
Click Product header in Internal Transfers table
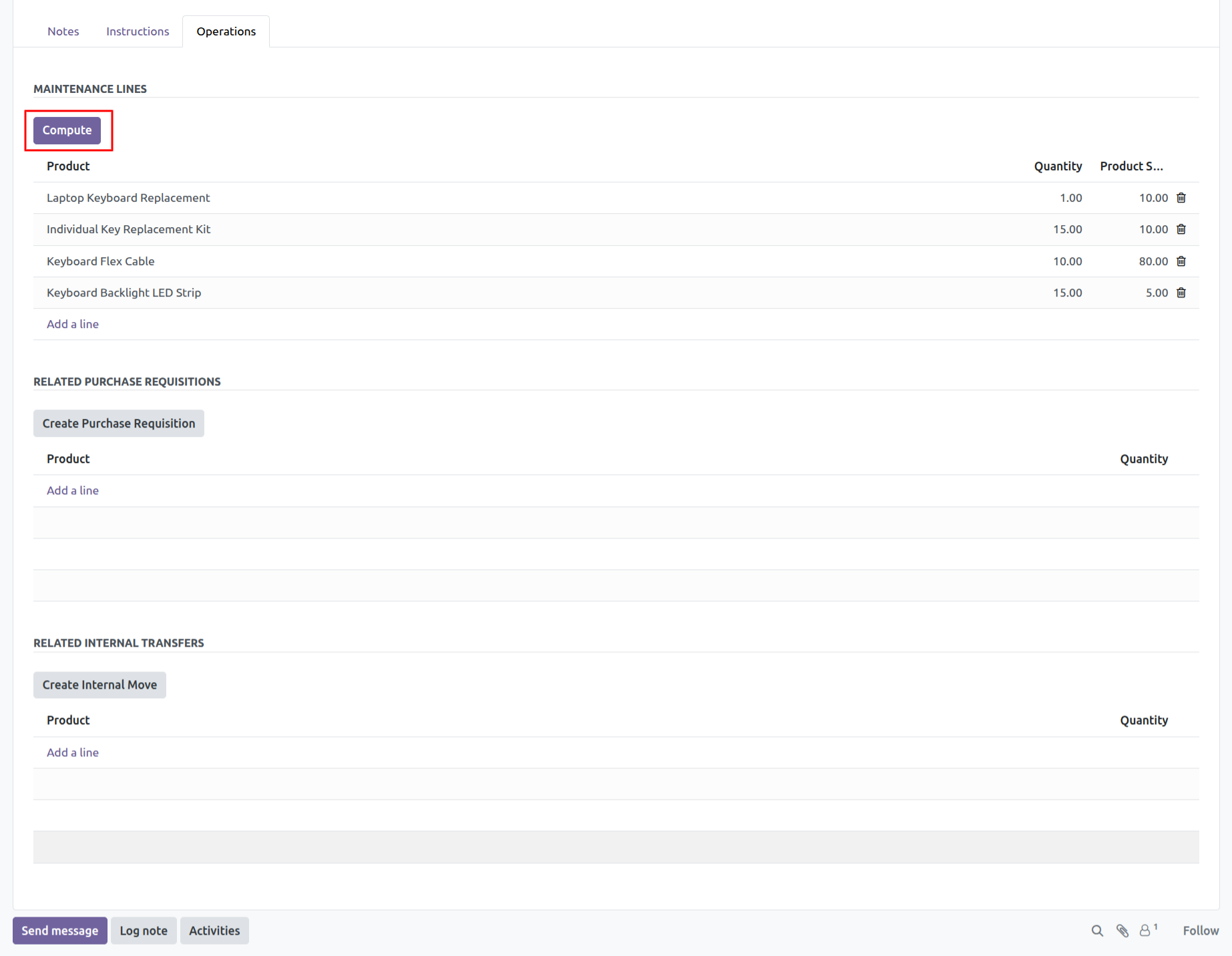(x=68, y=720)
